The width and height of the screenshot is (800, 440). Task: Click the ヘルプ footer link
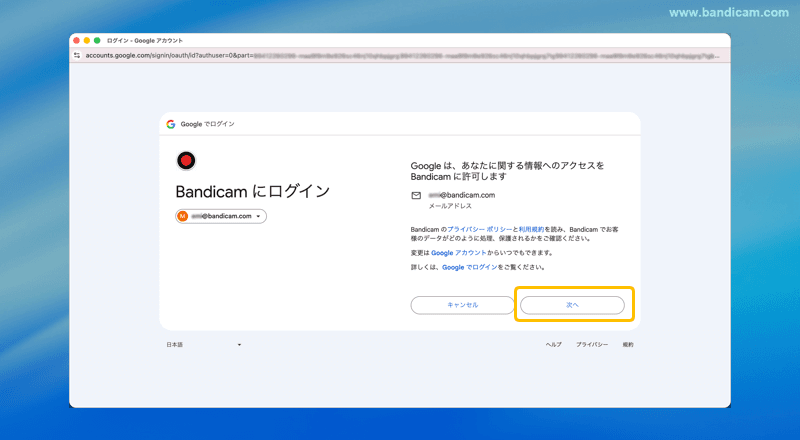[x=554, y=345]
